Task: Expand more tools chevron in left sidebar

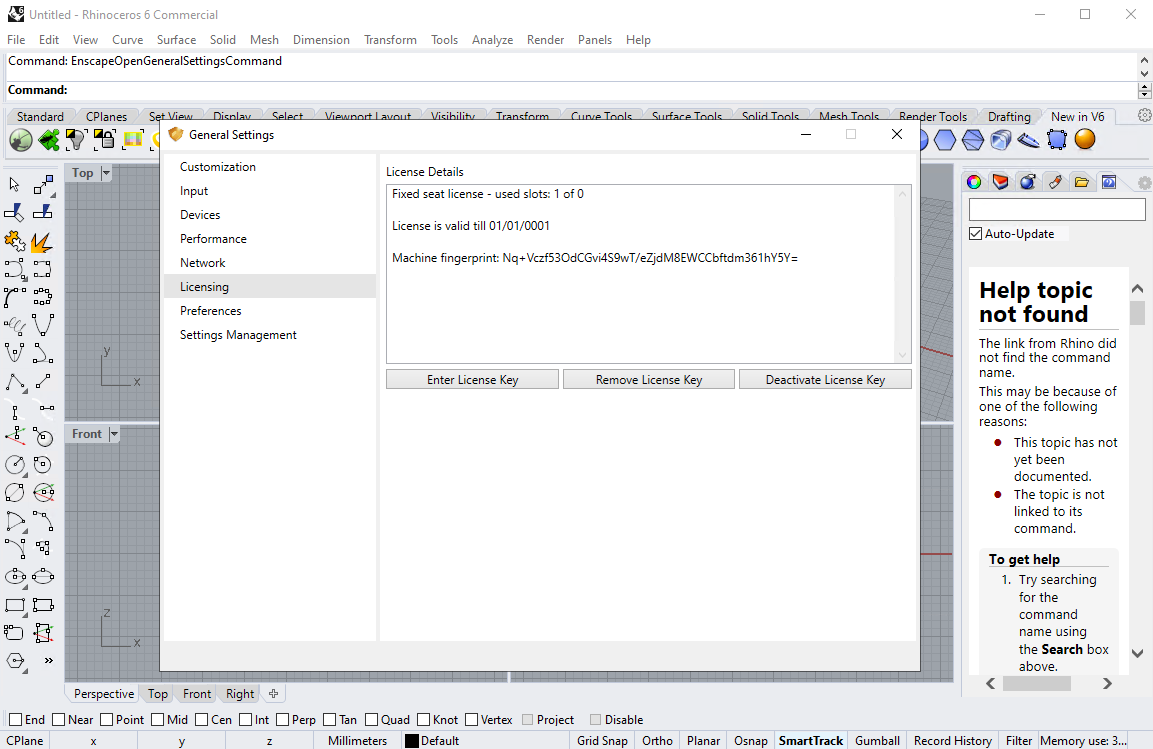Action: click(x=48, y=660)
